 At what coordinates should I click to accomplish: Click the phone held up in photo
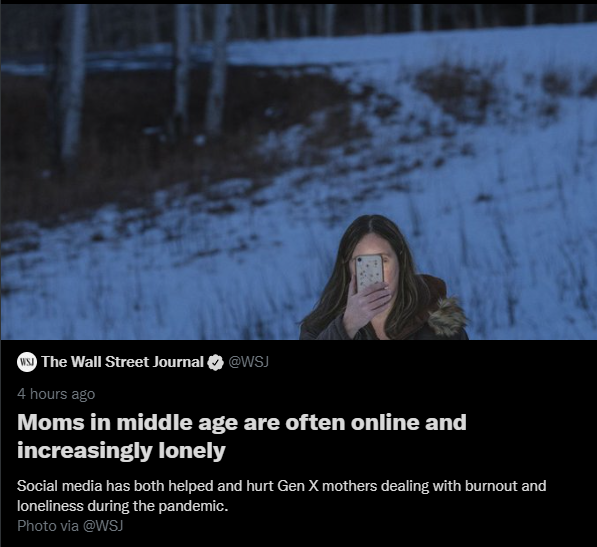point(369,273)
